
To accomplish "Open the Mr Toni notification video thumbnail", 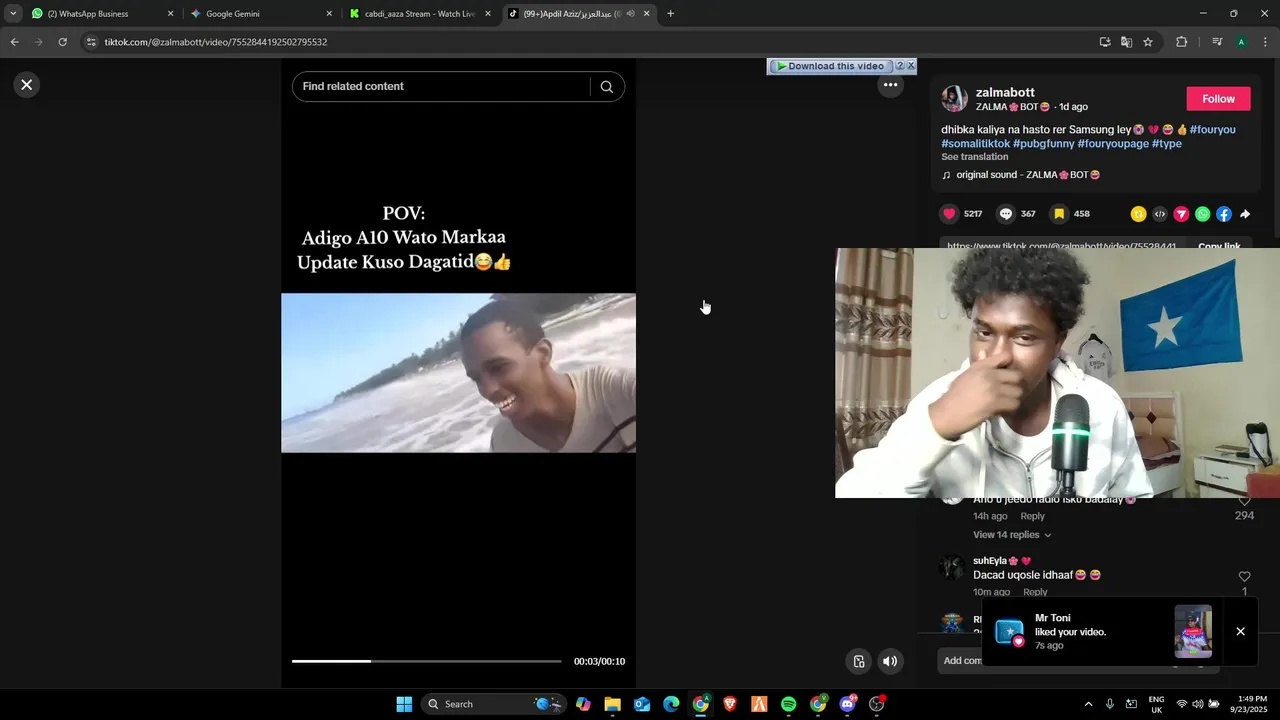I will pos(1193,631).
